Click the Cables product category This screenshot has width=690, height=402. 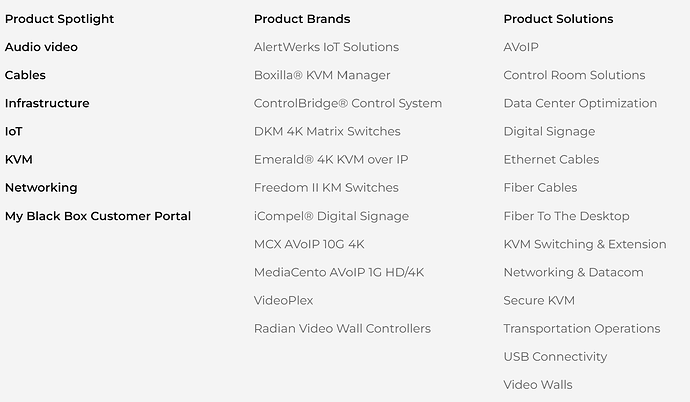coord(25,75)
